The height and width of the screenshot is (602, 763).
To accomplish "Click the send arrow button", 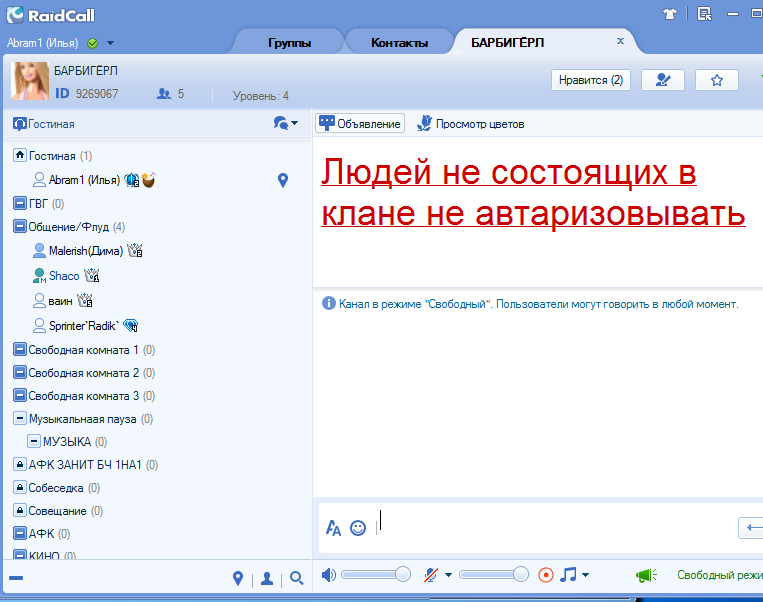I will (752, 528).
